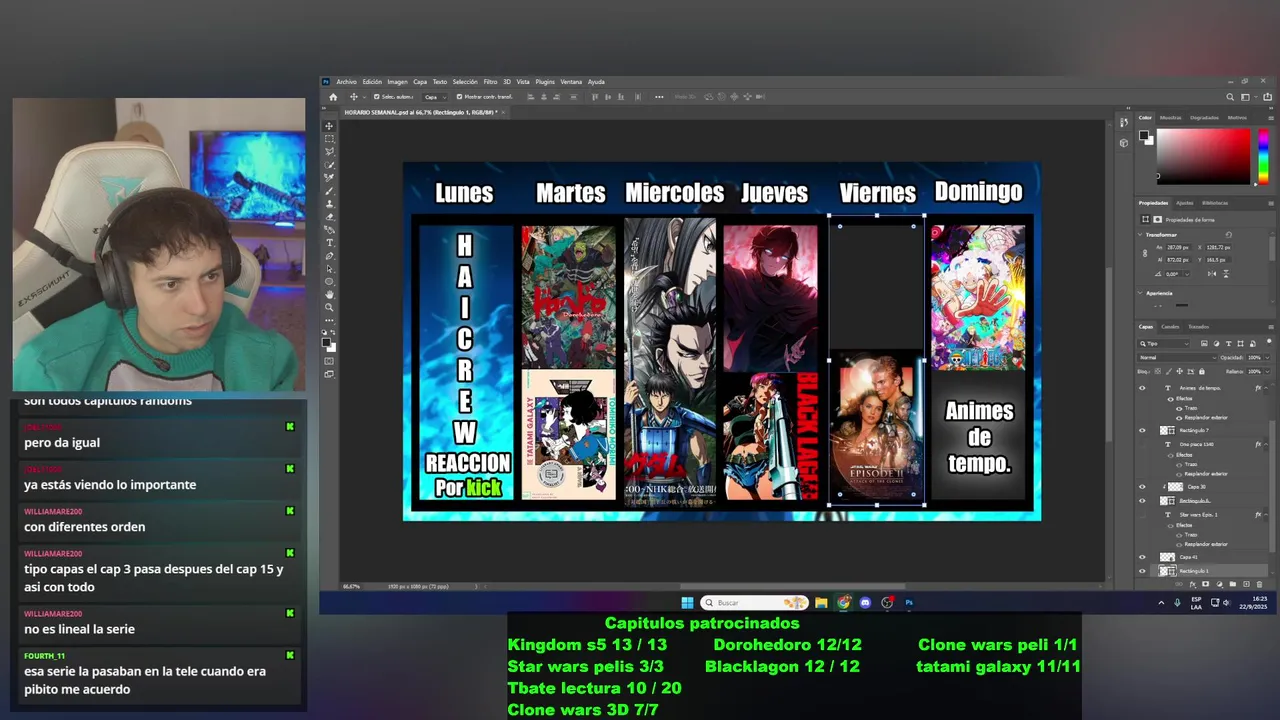Screen dimensions: 1280x720
Task: Click the Windows Start button
Action: tap(687, 603)
